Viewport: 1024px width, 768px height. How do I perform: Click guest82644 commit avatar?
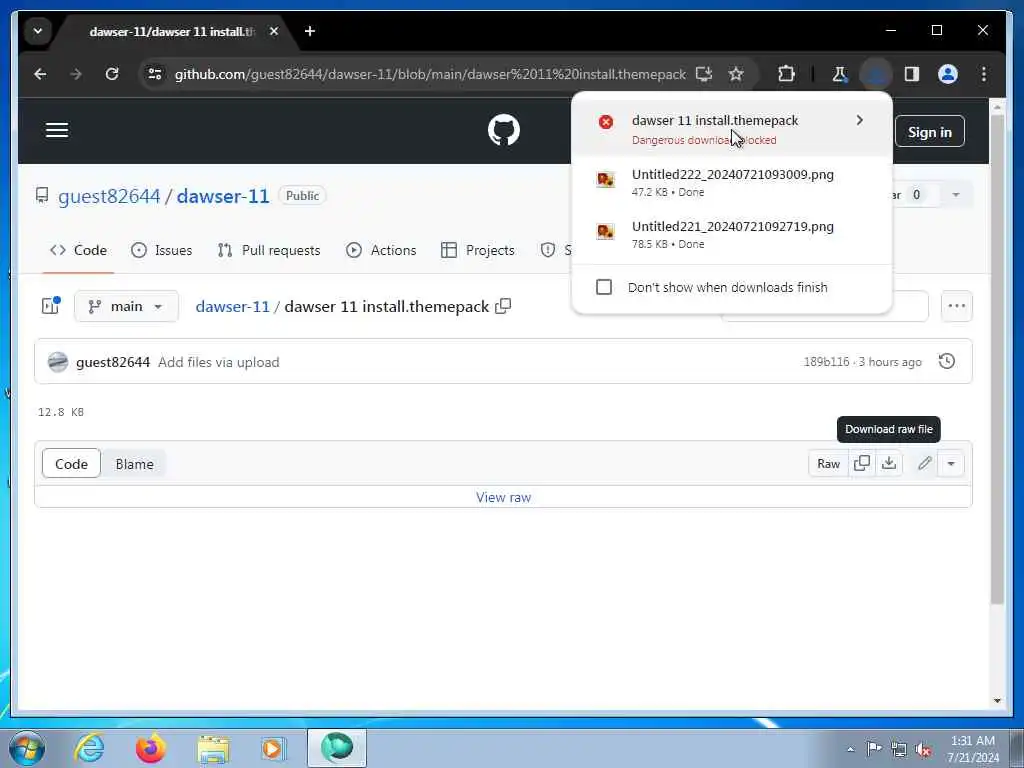tap(58, 361)
